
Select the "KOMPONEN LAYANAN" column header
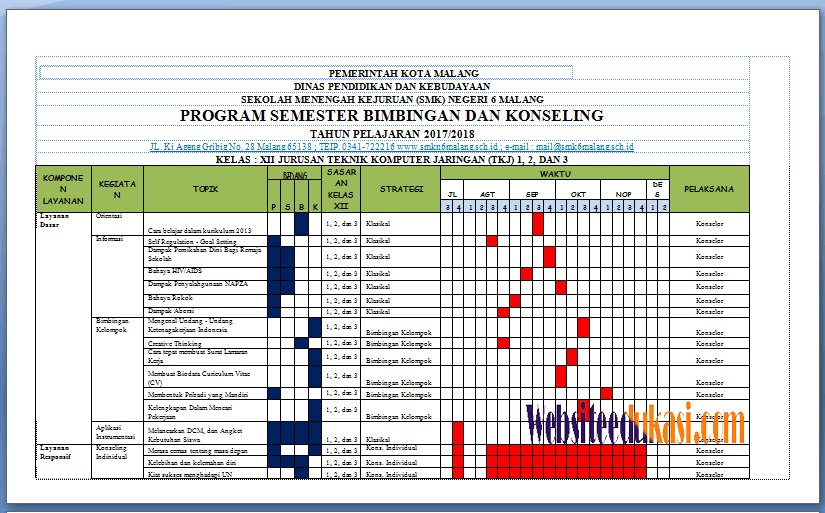tap(63, 189)
